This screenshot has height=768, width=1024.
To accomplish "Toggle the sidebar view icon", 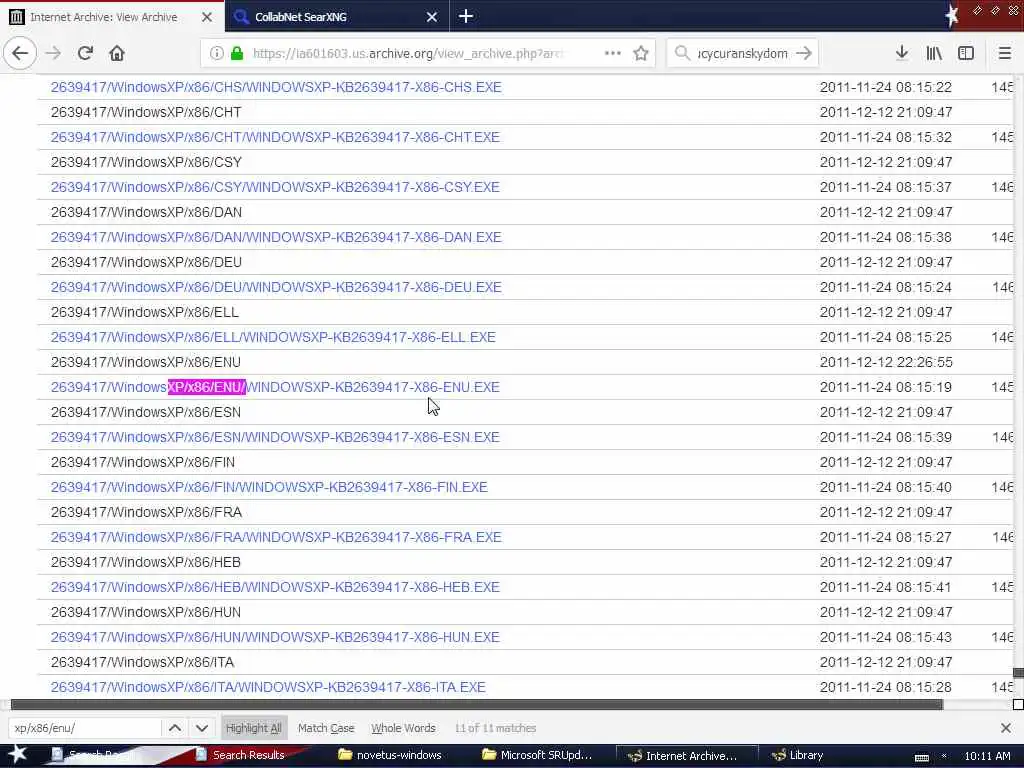I will pyautogui.click(x=966, y=53).
